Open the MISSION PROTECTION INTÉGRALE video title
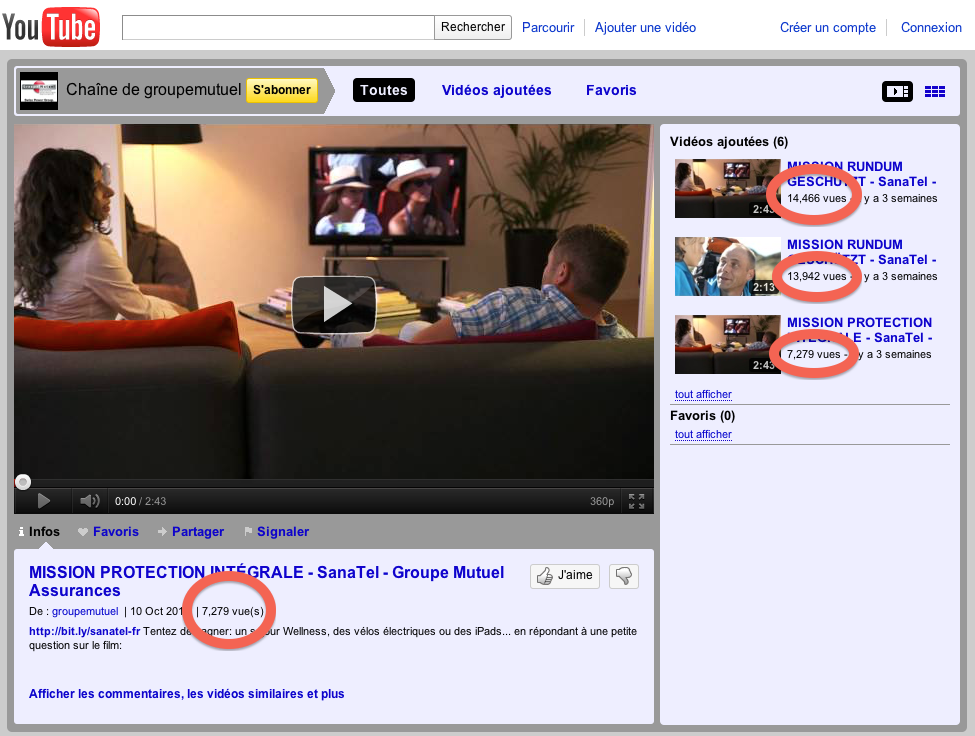 (x=266, y=581)
